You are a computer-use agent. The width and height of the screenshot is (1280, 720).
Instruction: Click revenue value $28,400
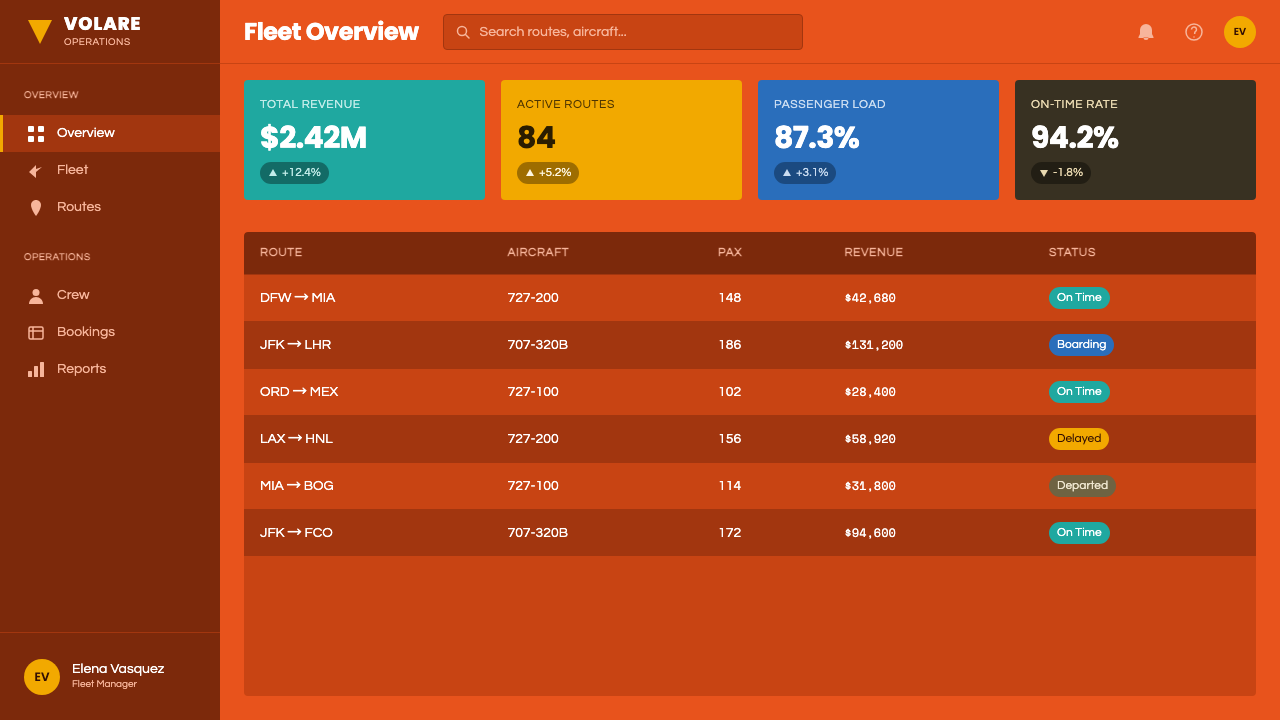(x=870, y=392)
